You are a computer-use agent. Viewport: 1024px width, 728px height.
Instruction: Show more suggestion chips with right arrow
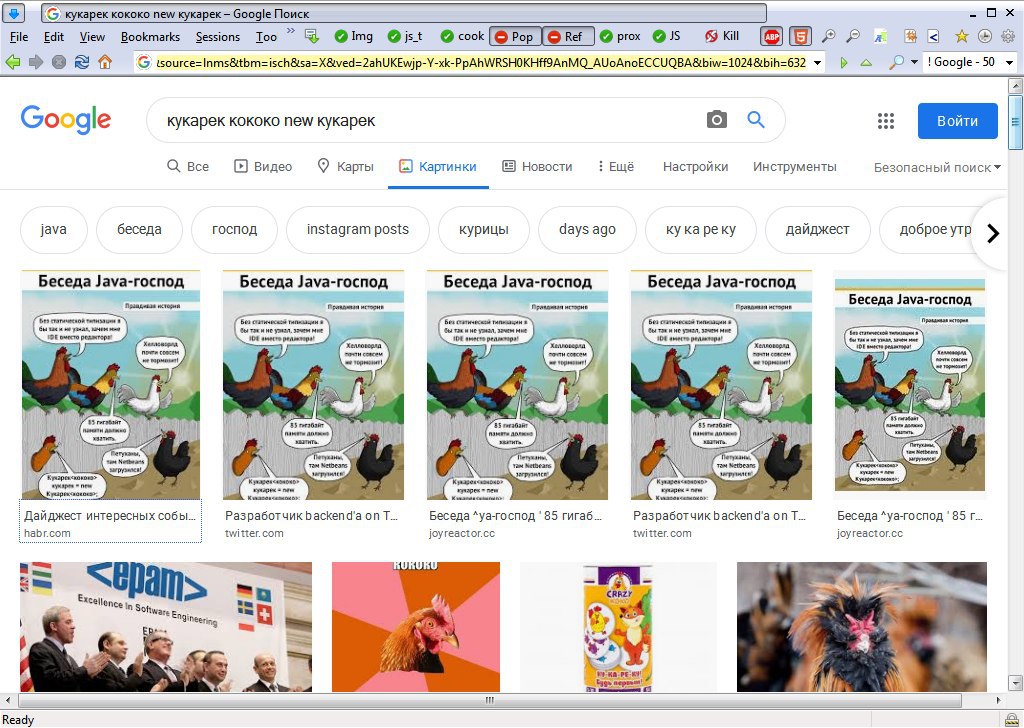click(993, 233)
